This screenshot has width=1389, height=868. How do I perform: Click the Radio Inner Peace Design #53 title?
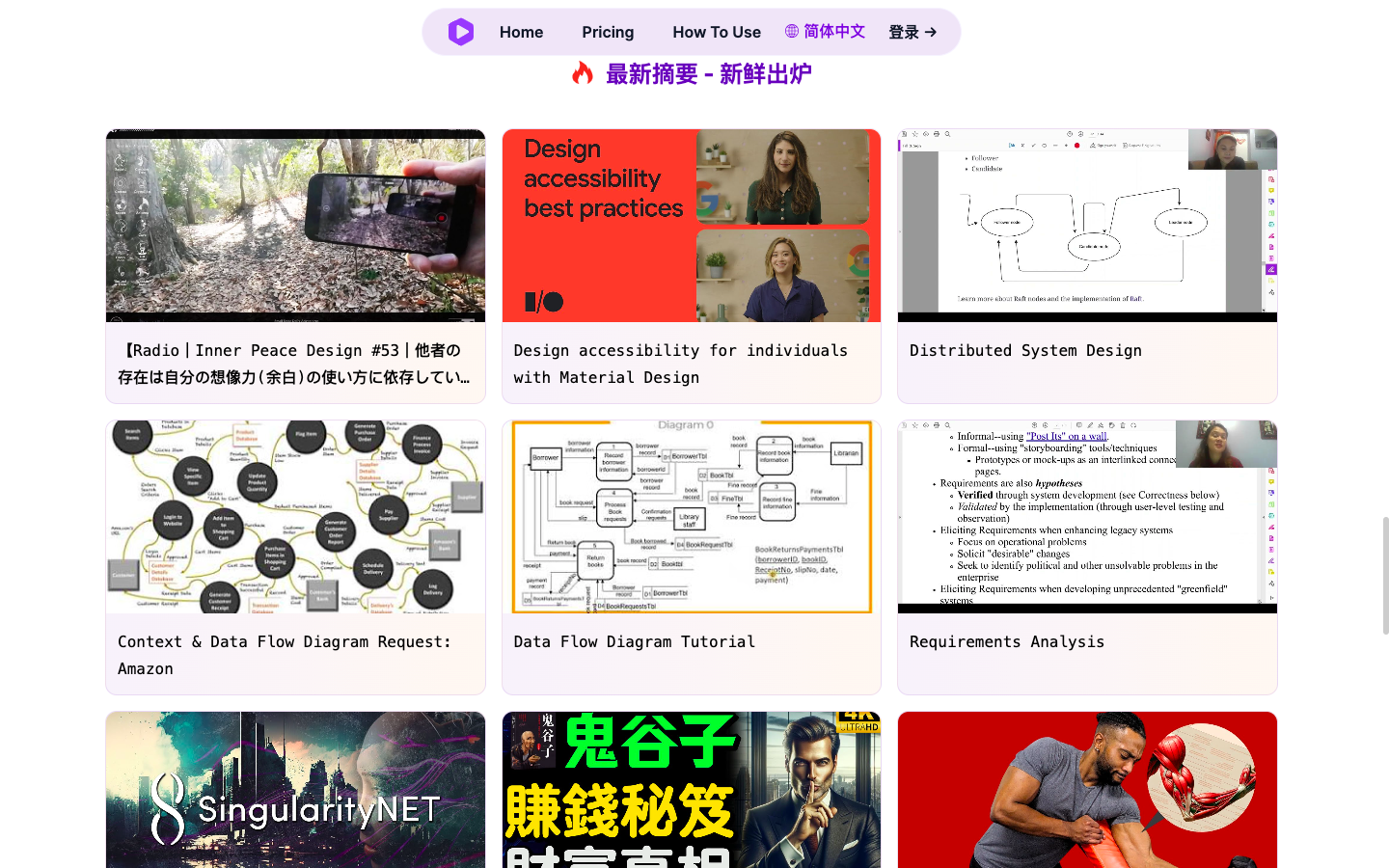295,364
